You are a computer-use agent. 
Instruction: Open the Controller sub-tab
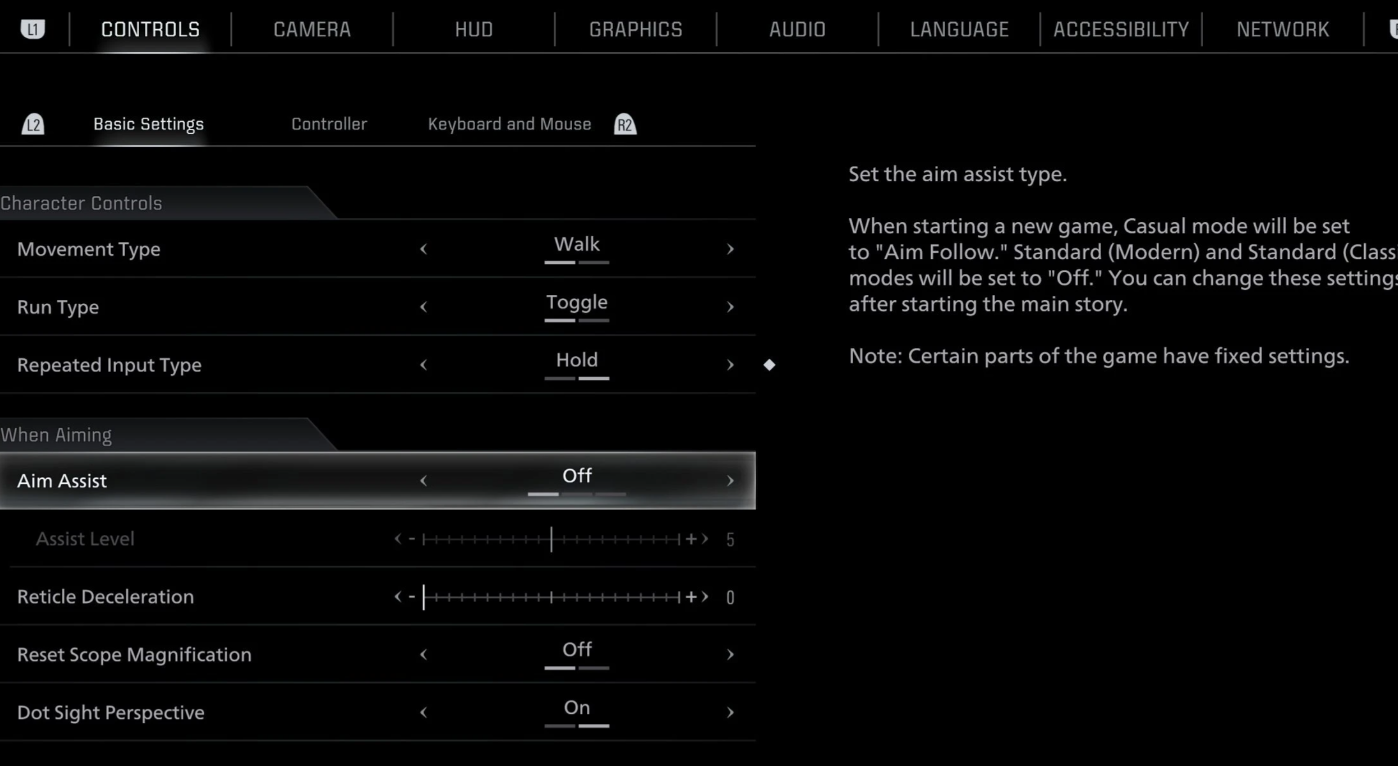click(x=329, y=124)
